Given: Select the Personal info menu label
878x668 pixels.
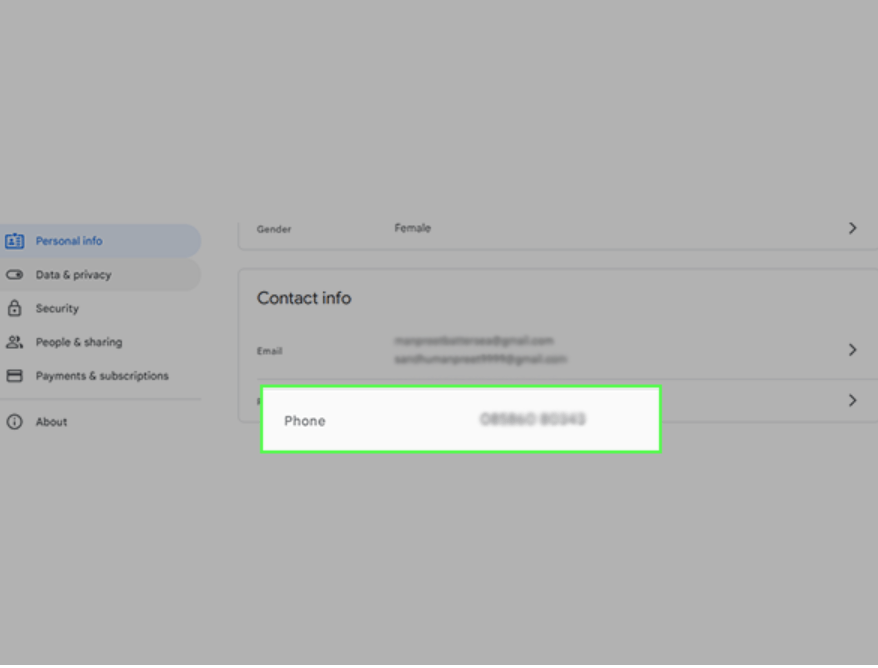Looking at the screenshot, I should pos(69,241).
